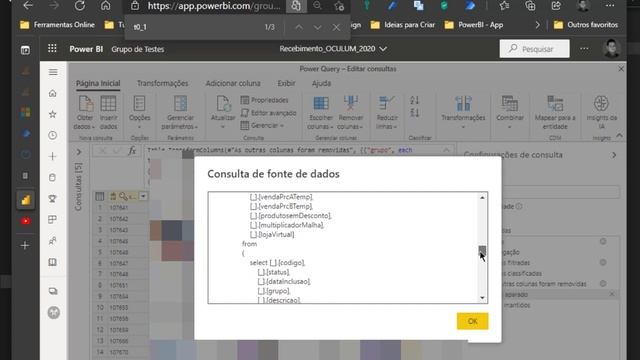Open the Ferramentas Online bookmarks folder
This screenshot has width=640, height=360.
(x=58, y=25)
